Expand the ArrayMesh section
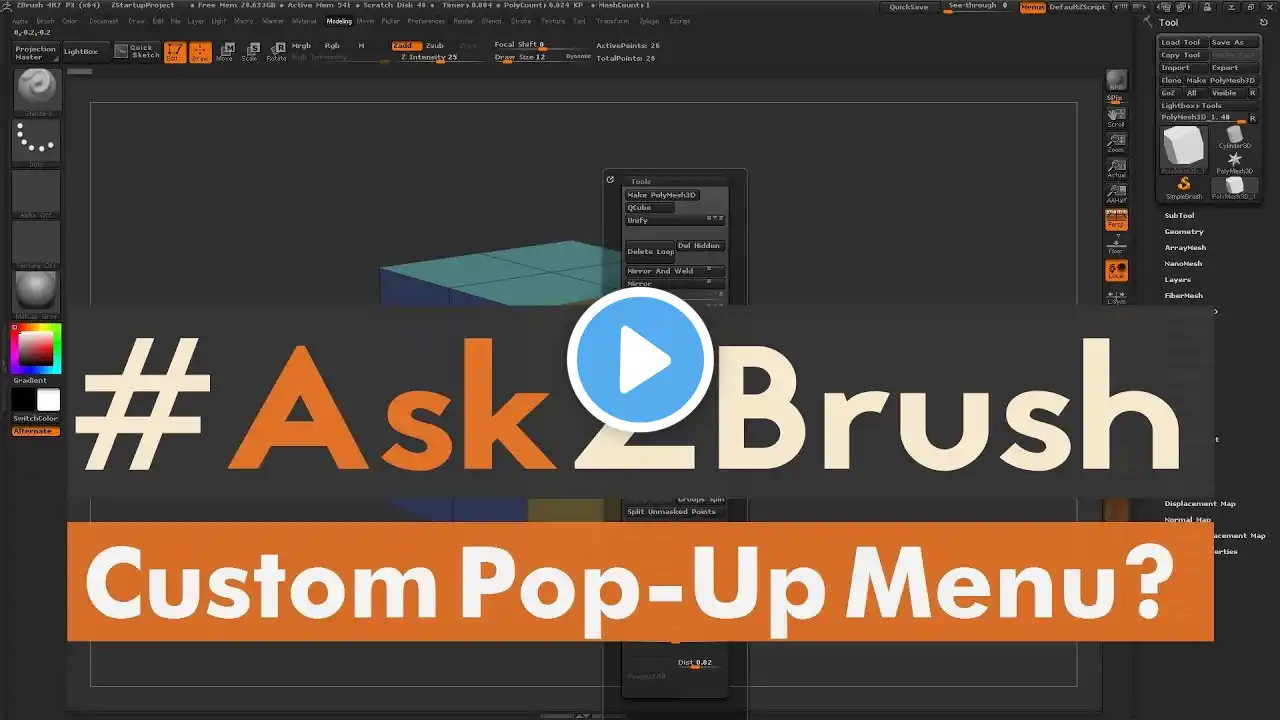Image resolution: width=1280 pixels, height=720 pixels. (1185, 247)
